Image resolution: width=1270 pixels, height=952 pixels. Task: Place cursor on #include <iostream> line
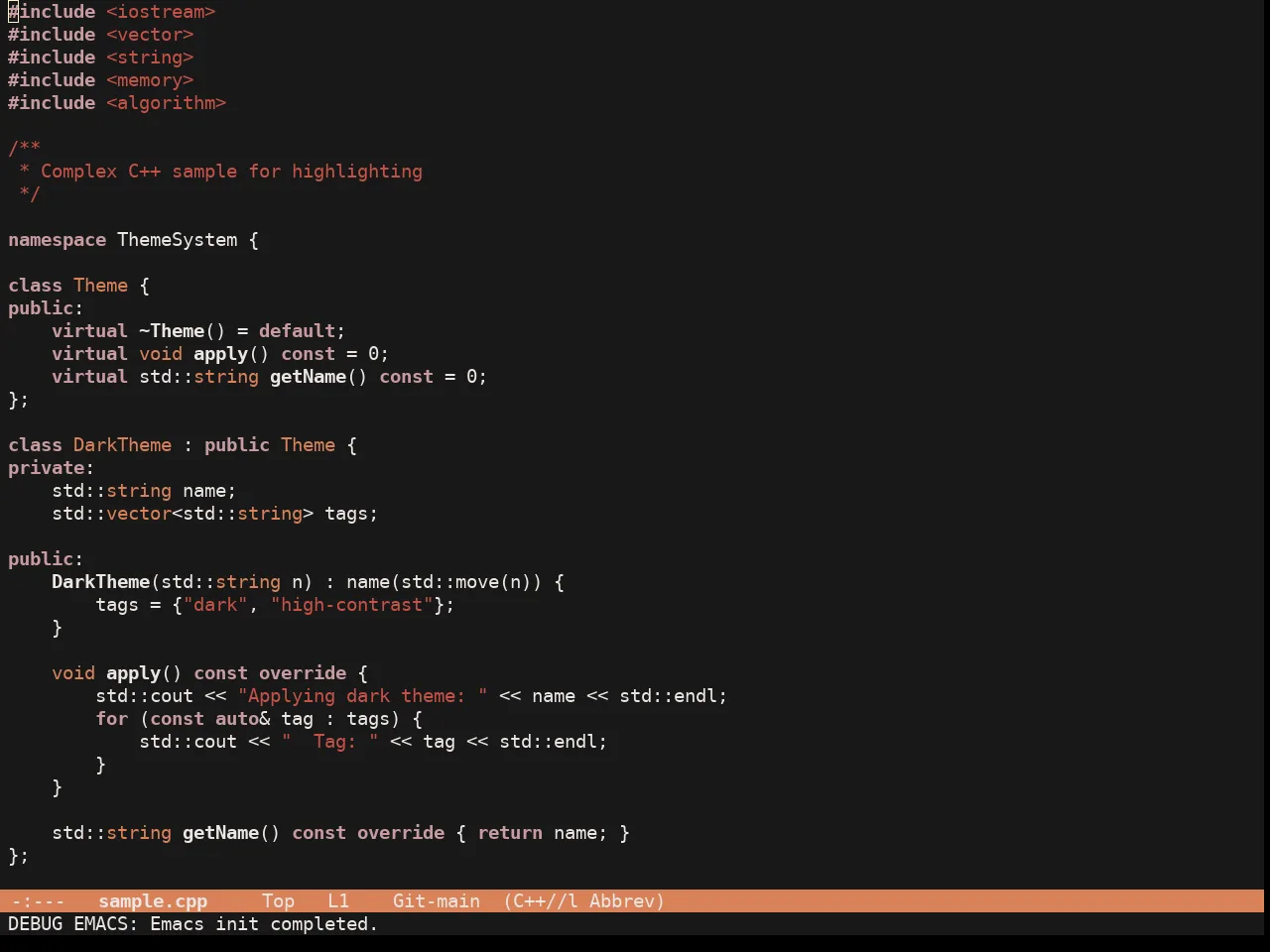point(112,12)
